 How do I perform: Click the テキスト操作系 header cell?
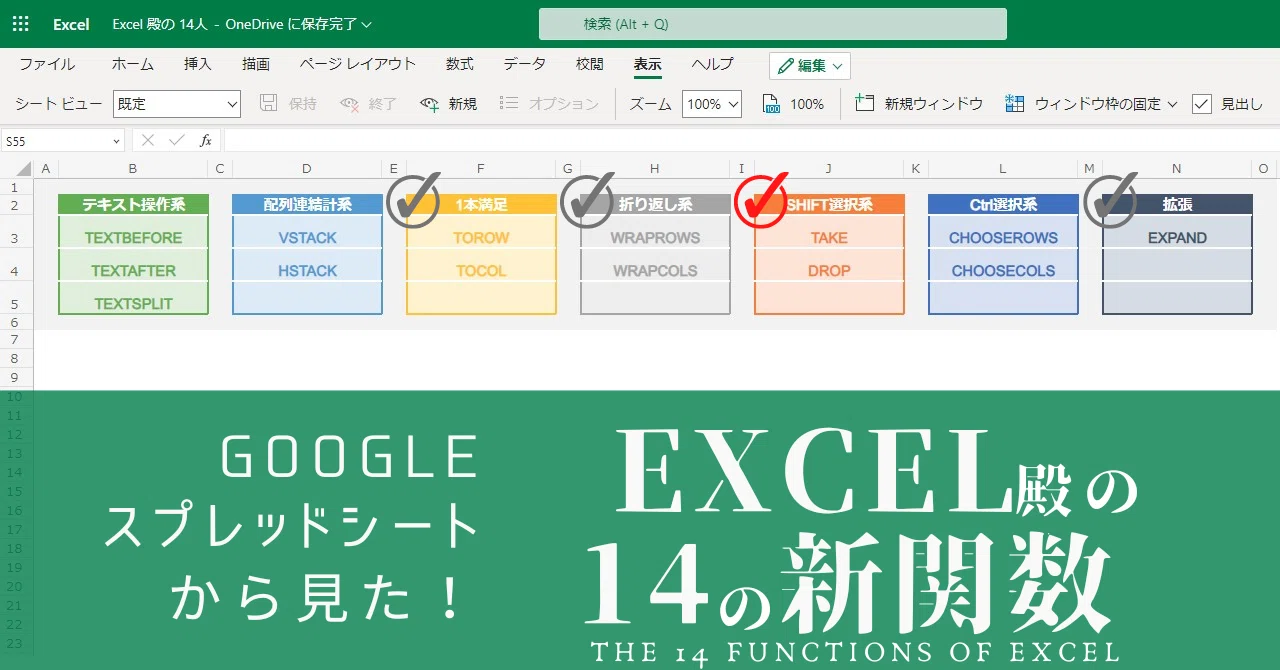point(133,204)
